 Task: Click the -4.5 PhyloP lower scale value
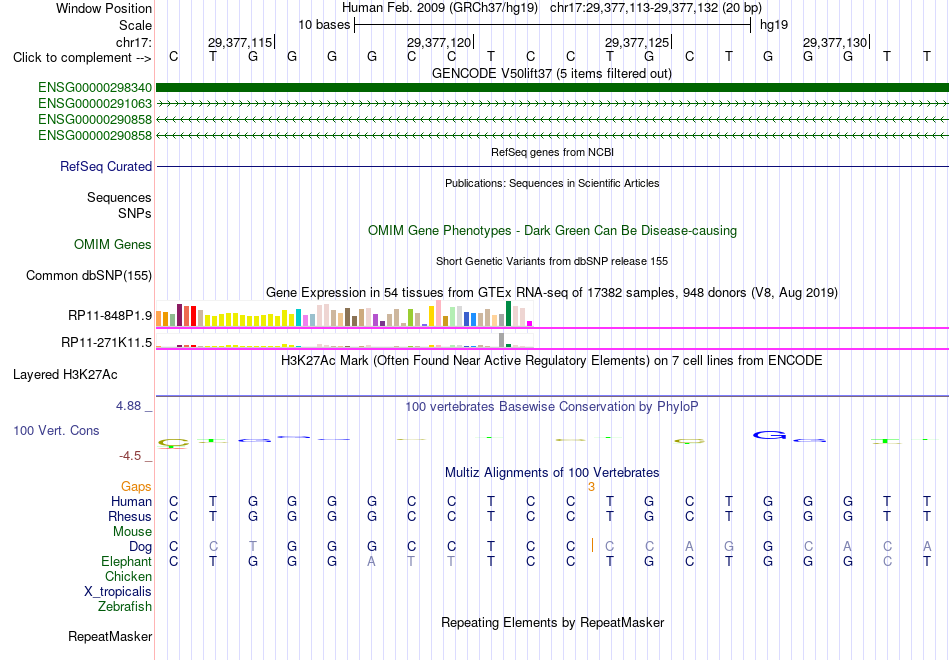130,456
